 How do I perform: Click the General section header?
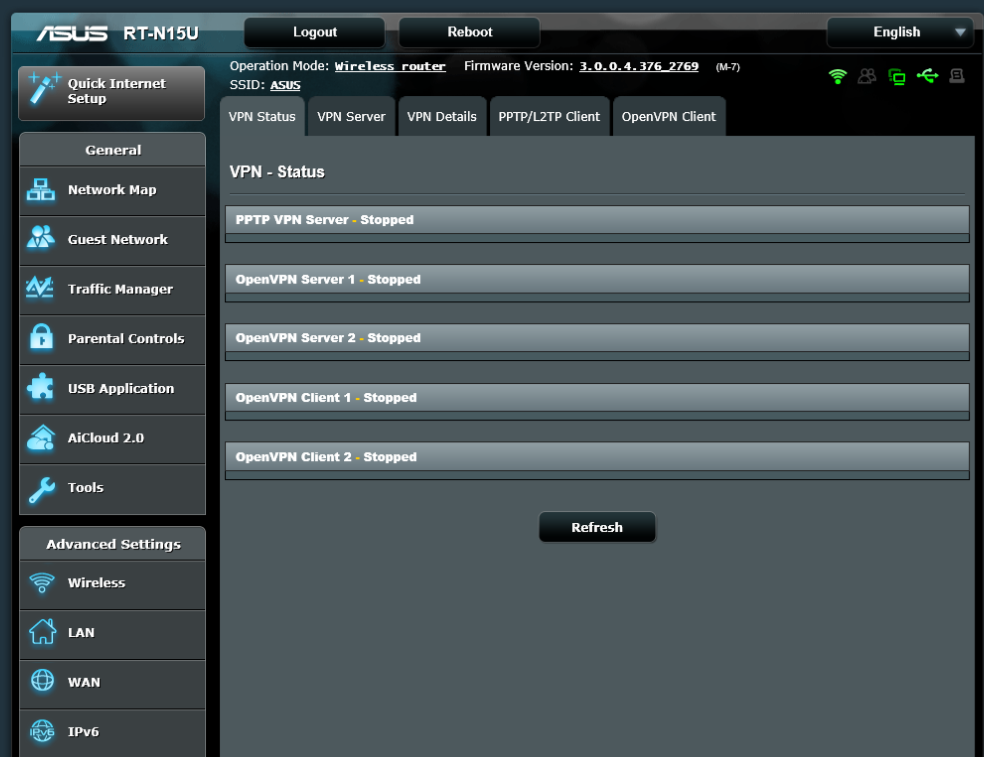click(112, 150)
